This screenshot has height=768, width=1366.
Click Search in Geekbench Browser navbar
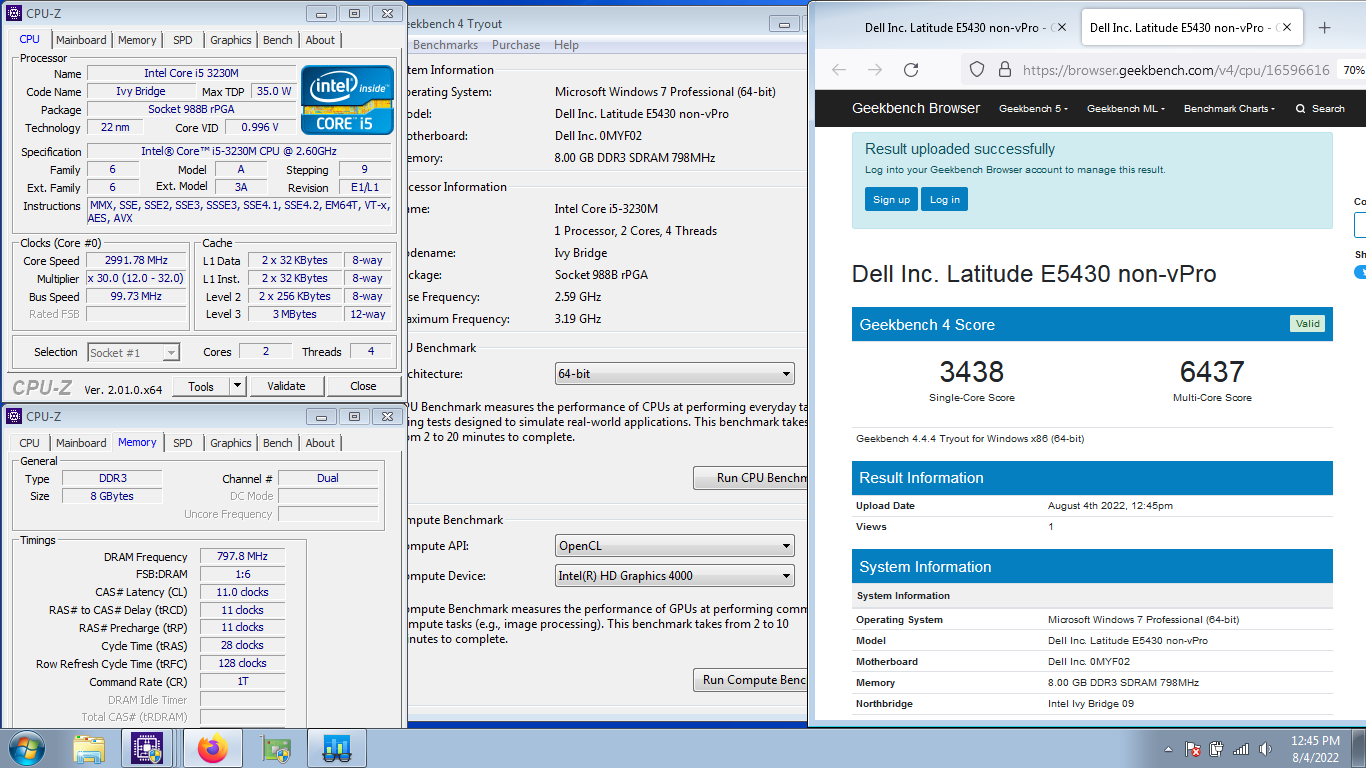[1320, 108]
